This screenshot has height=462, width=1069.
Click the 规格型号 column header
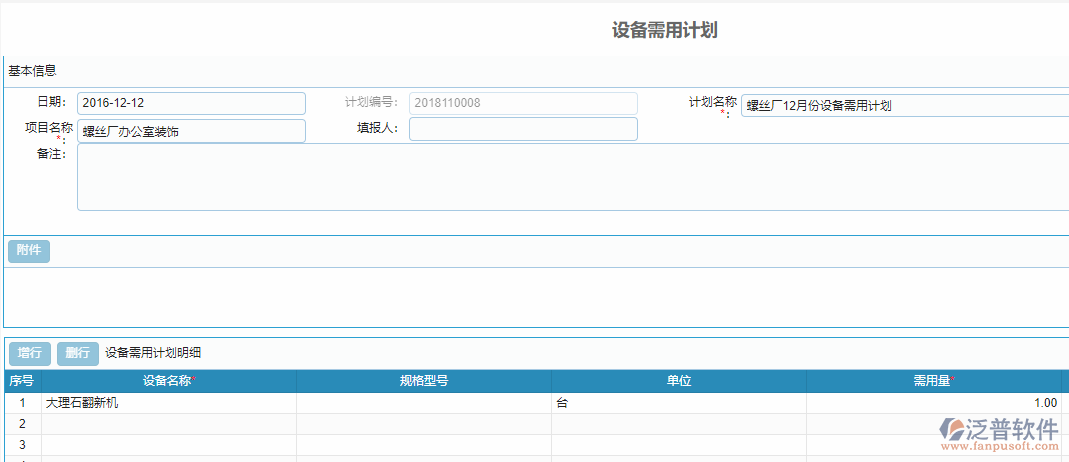[423, 381]
